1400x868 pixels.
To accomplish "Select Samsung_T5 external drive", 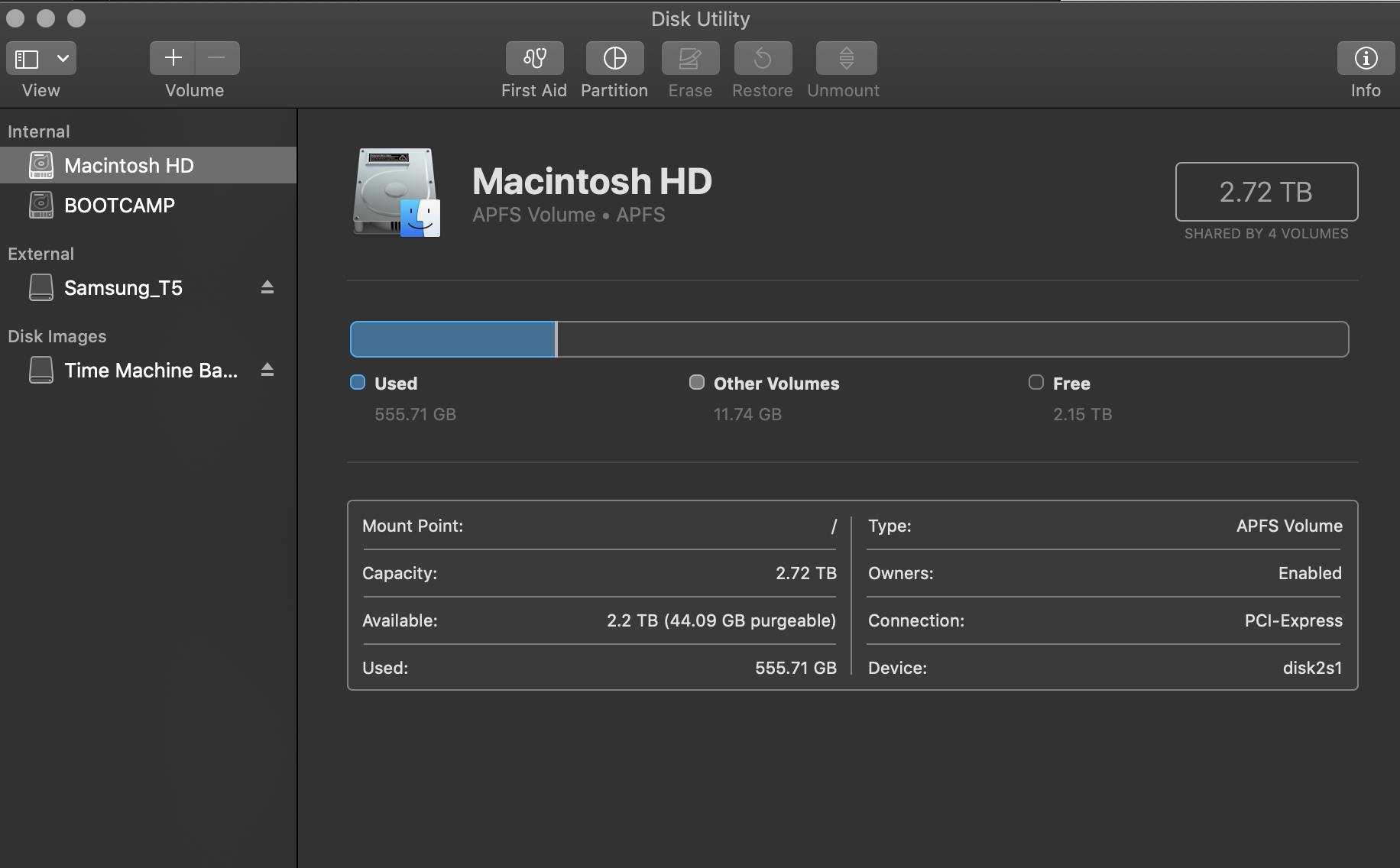I will click(x=123, y=287).
